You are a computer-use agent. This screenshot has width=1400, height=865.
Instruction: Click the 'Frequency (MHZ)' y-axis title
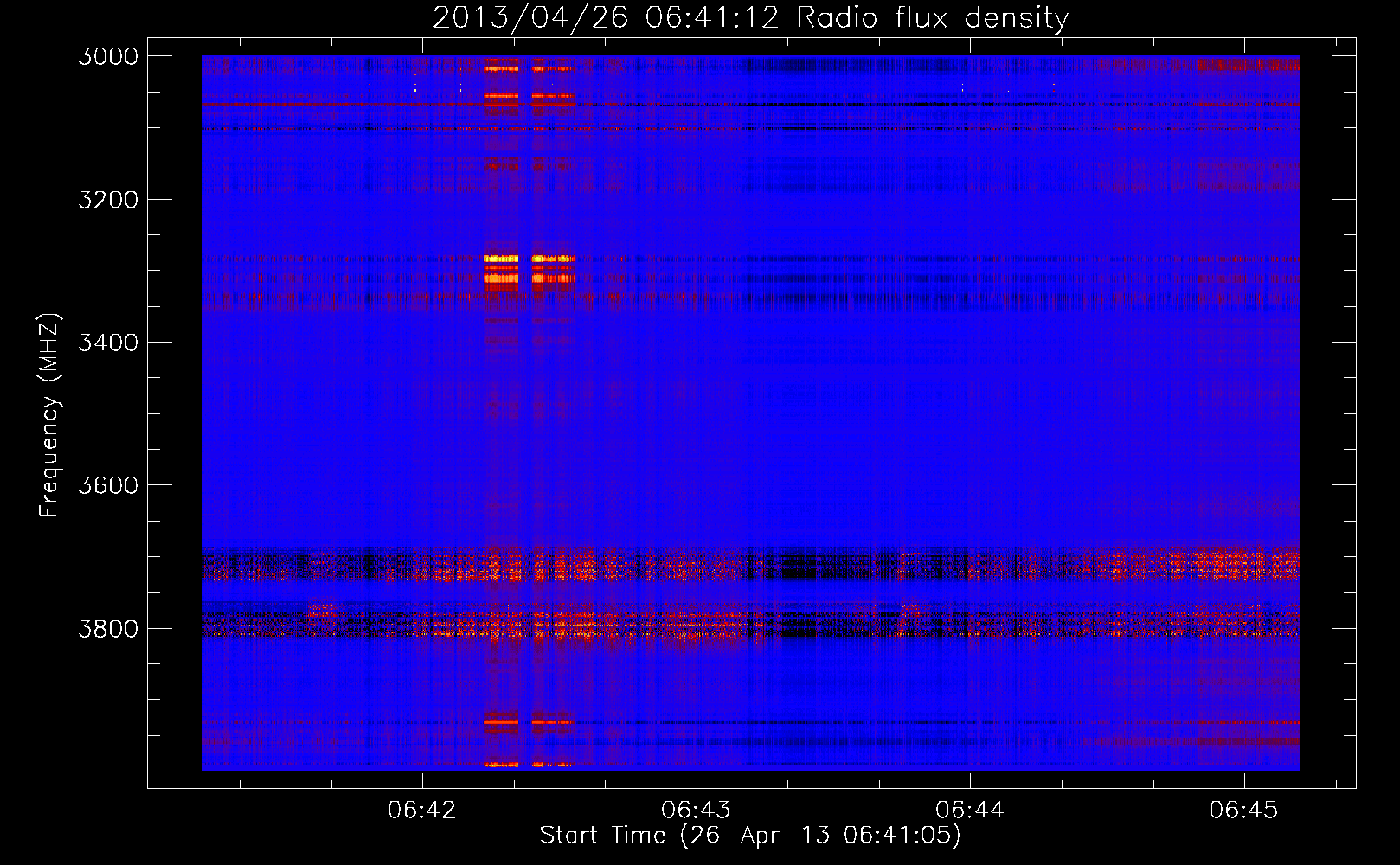(49, 415)
